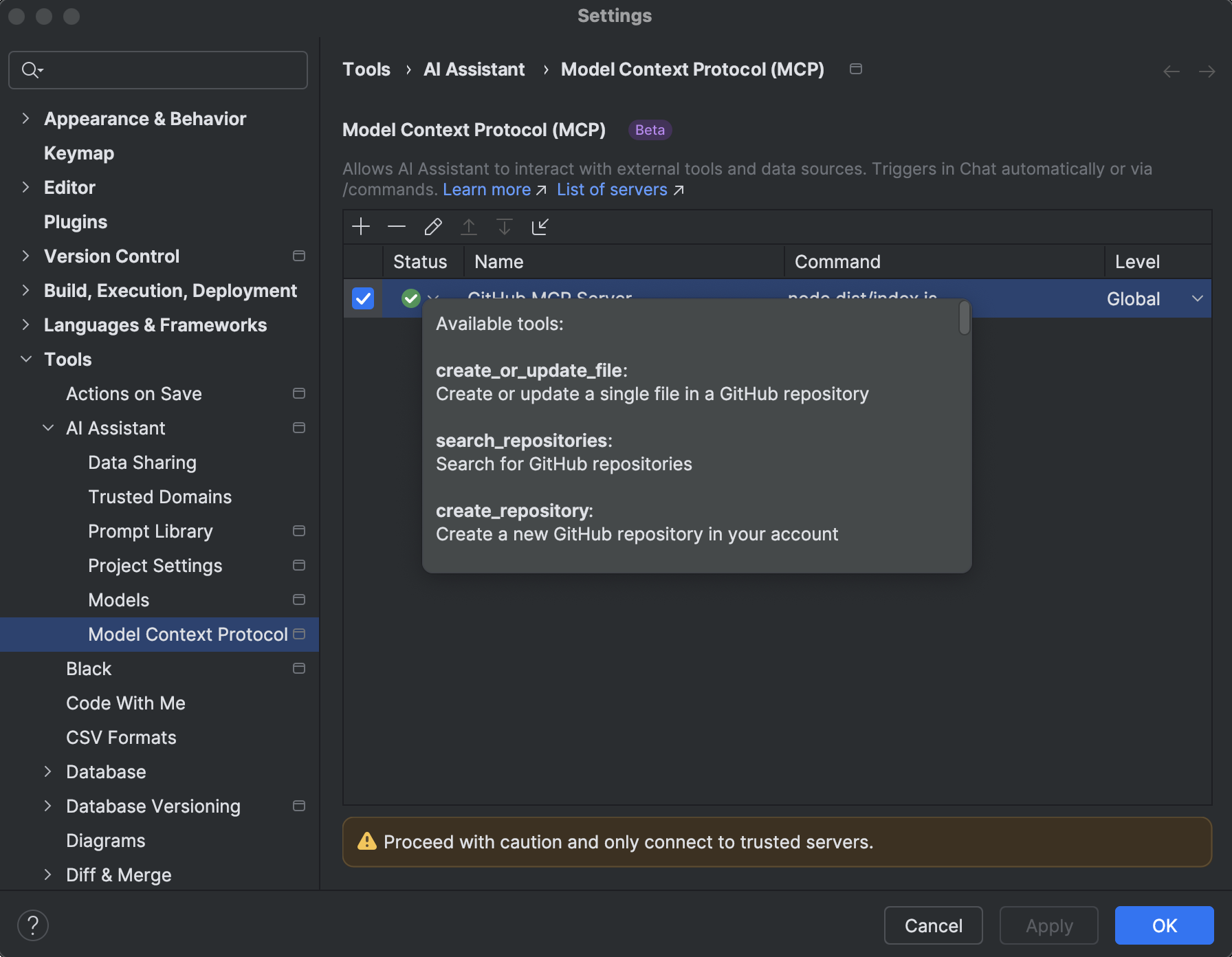Collapse the AI Assistant tree node
The width and height of the screenshot is (1232, 957).
tap(47, 428)
